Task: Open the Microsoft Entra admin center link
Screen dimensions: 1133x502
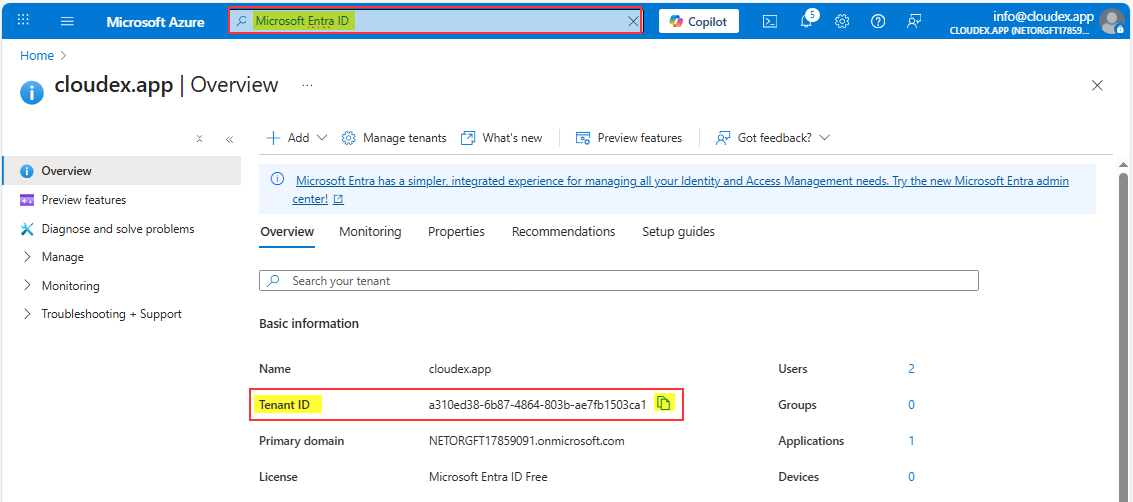Action: tap(682, 182)
